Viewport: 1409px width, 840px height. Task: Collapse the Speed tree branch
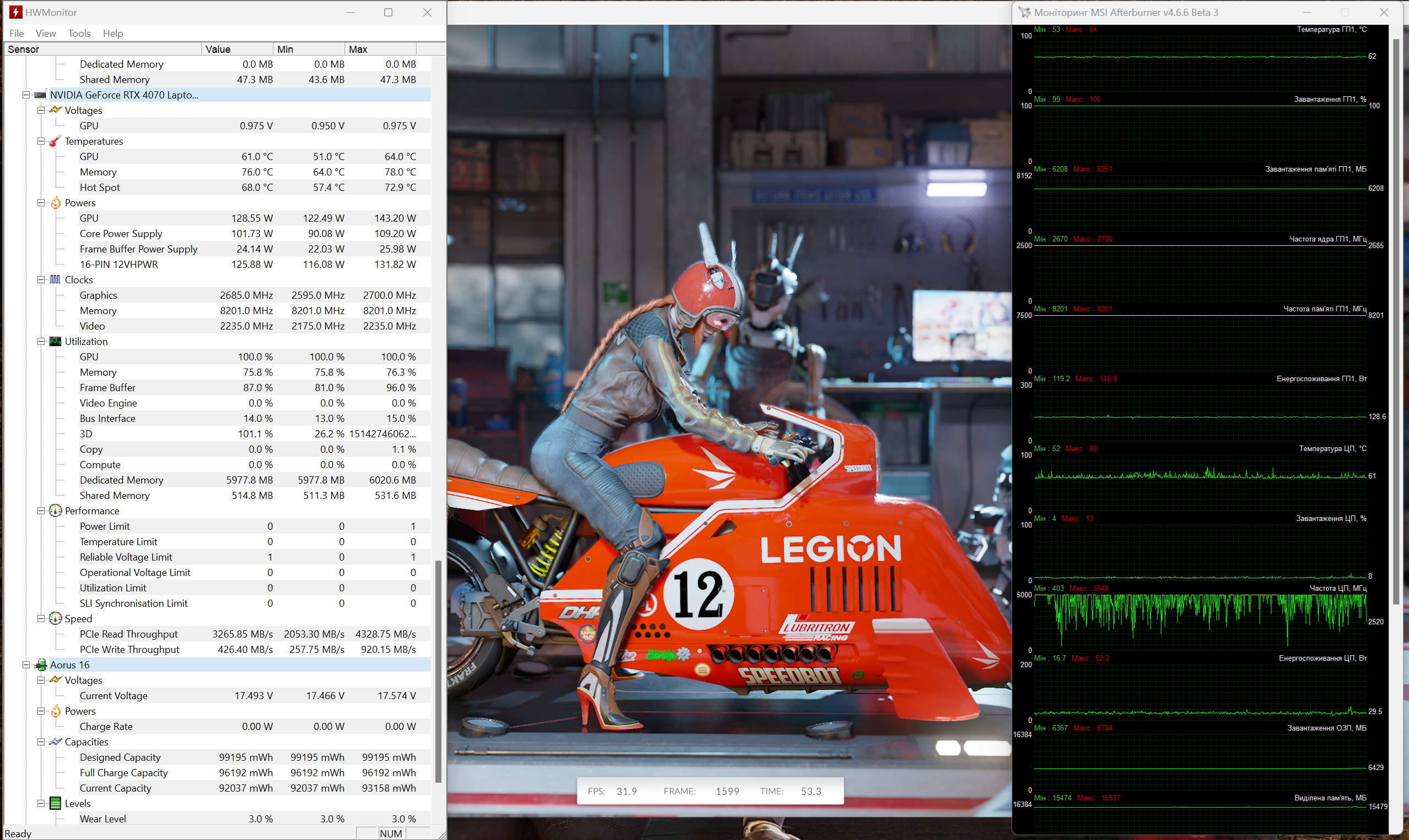point(41,619)
